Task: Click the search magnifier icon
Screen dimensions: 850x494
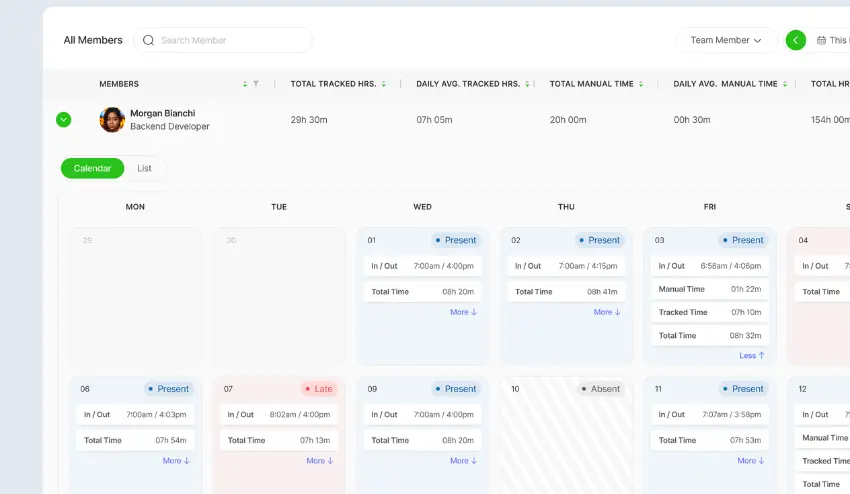Action: 148,40
